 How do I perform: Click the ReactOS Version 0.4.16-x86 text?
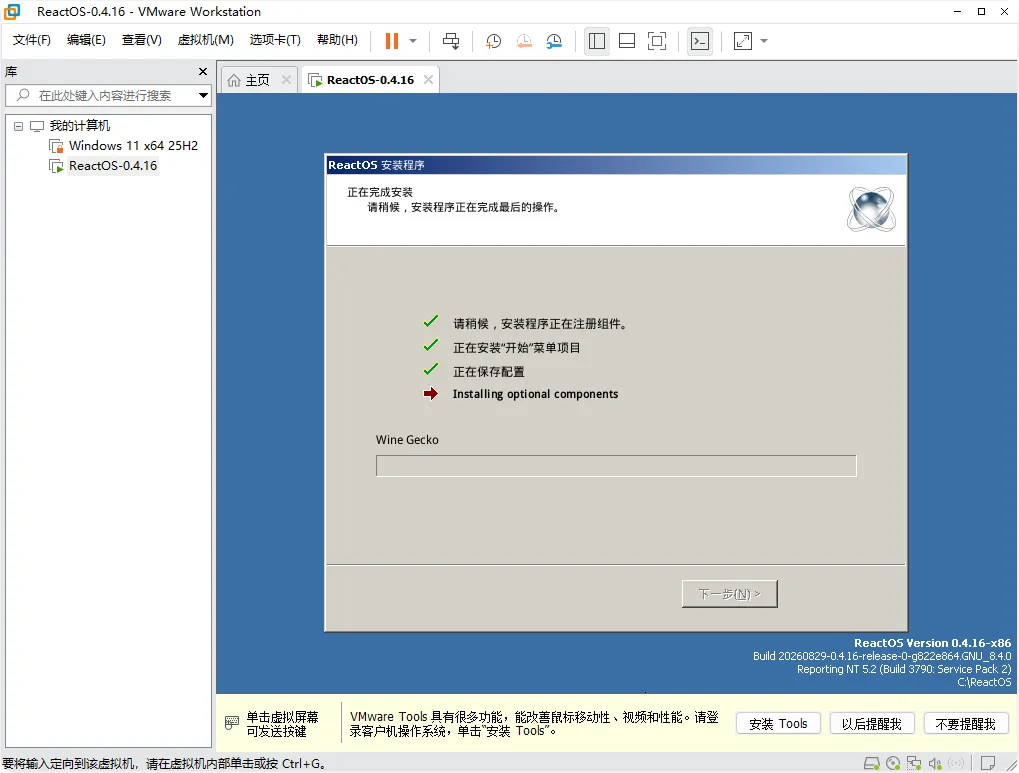click(x=933, y=643)
